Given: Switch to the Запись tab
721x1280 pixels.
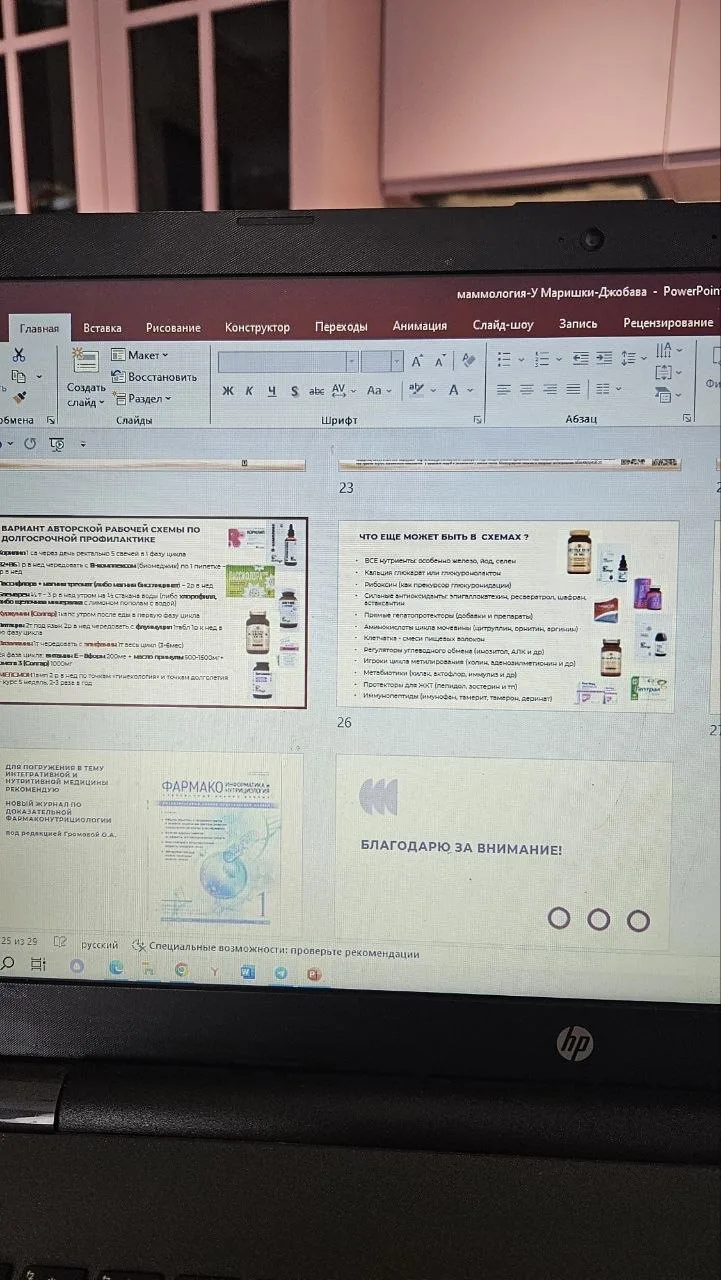Looking at the screenshot, I should click(578, 324).
